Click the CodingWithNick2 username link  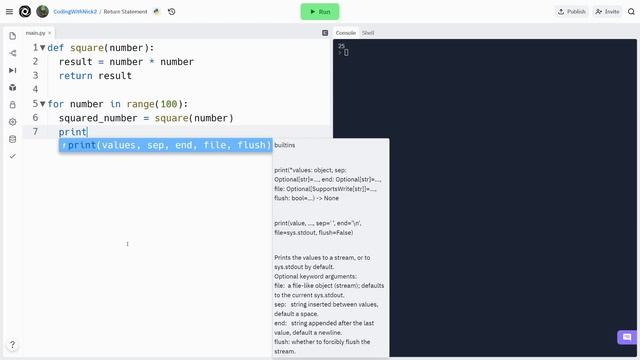(75, 11)
